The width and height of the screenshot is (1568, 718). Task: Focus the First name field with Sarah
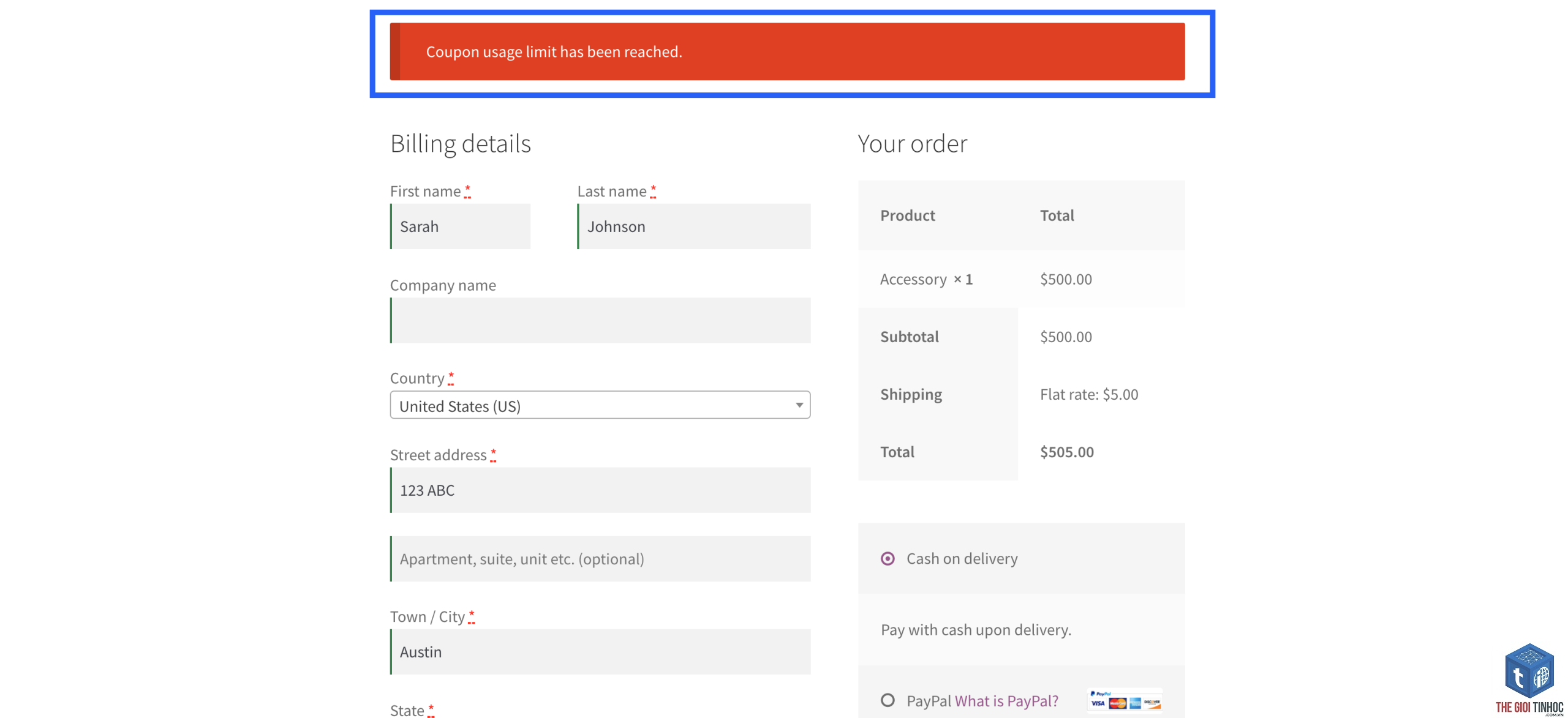(461, 226)
